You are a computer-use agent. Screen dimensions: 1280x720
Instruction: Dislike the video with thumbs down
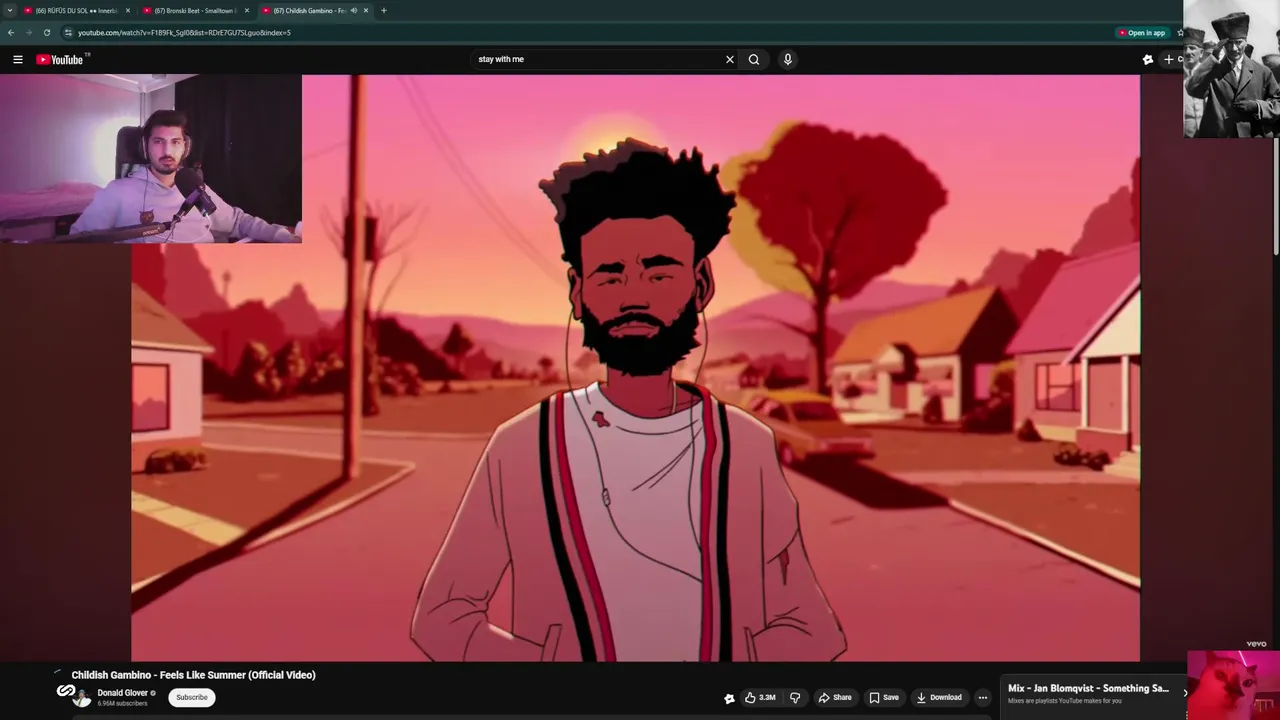click(x=796, y=697)
